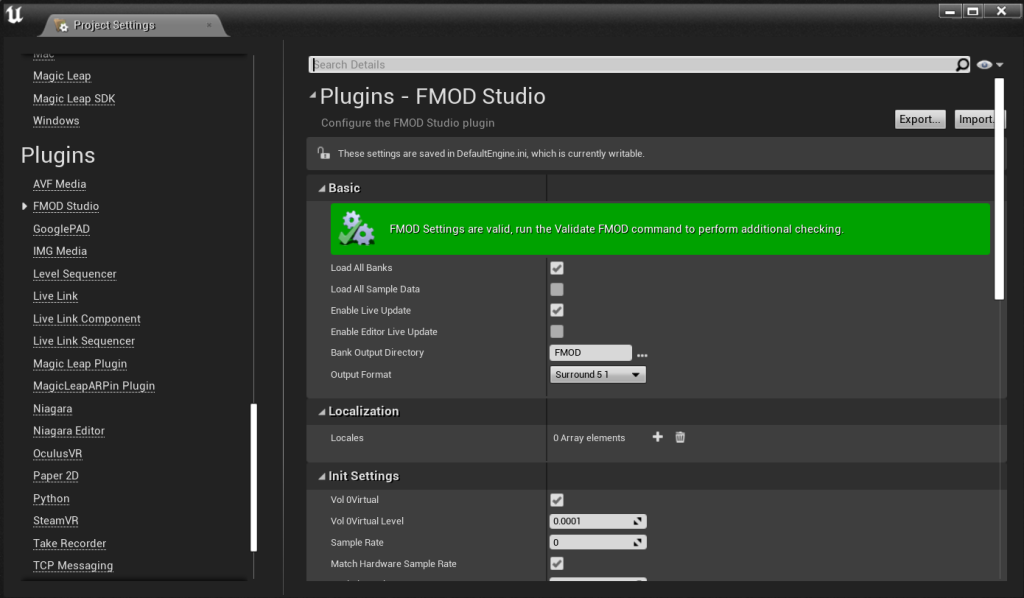Disable Enable Live Update checkbox

557,310
